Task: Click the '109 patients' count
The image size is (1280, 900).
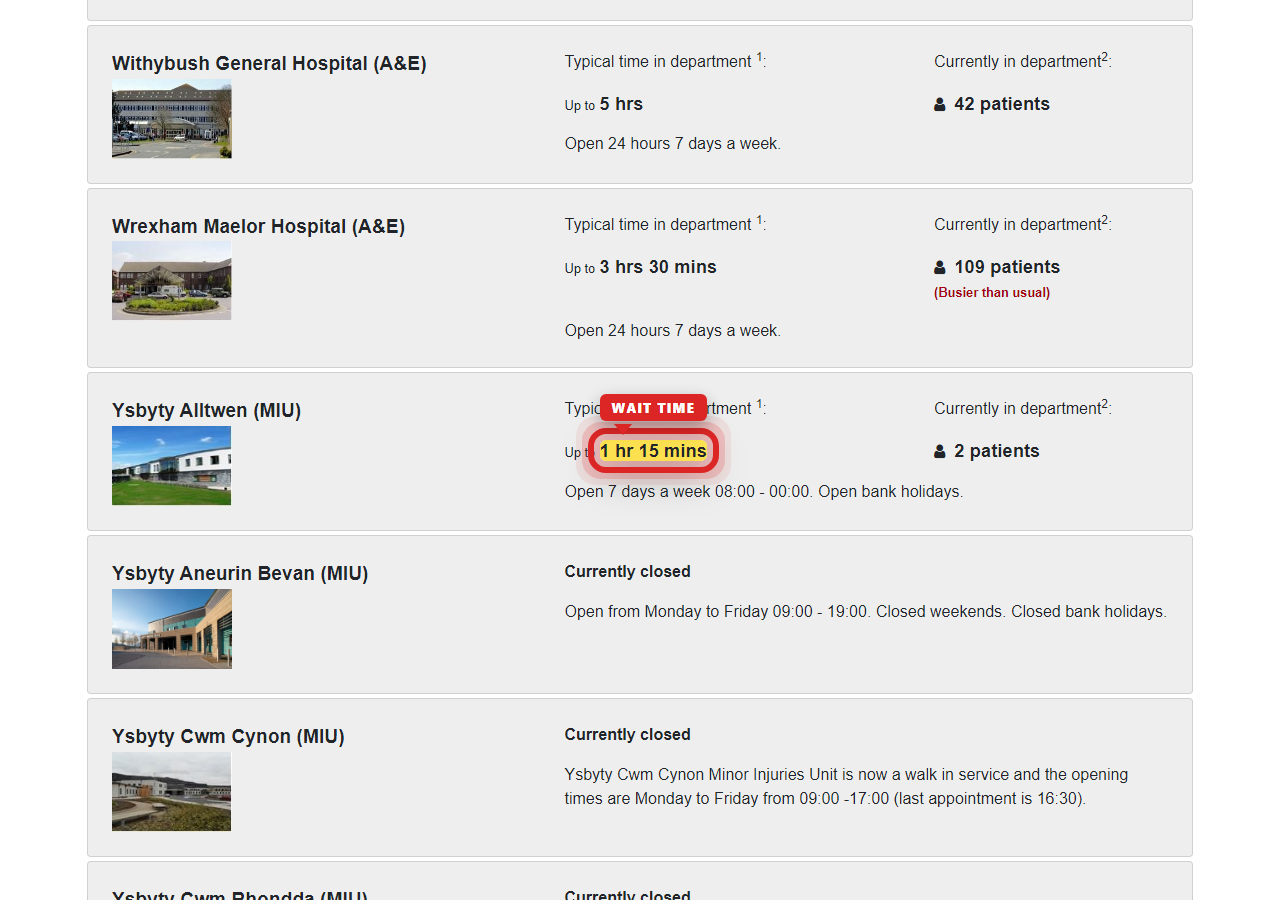Action: click(x=1007, y=267)
